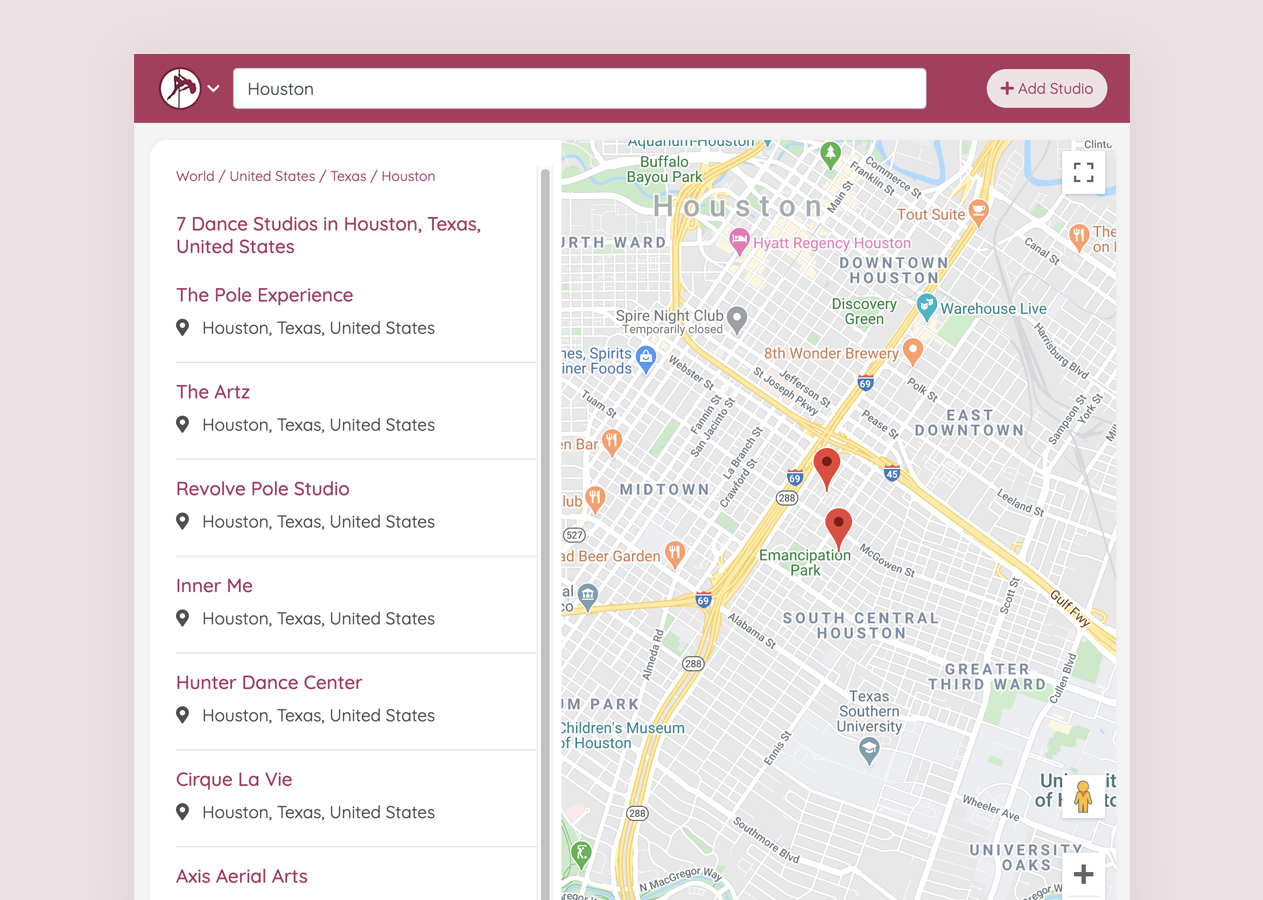Open The Pole Experience studio listing
1263x900 pixels.
tap(264, 295)
